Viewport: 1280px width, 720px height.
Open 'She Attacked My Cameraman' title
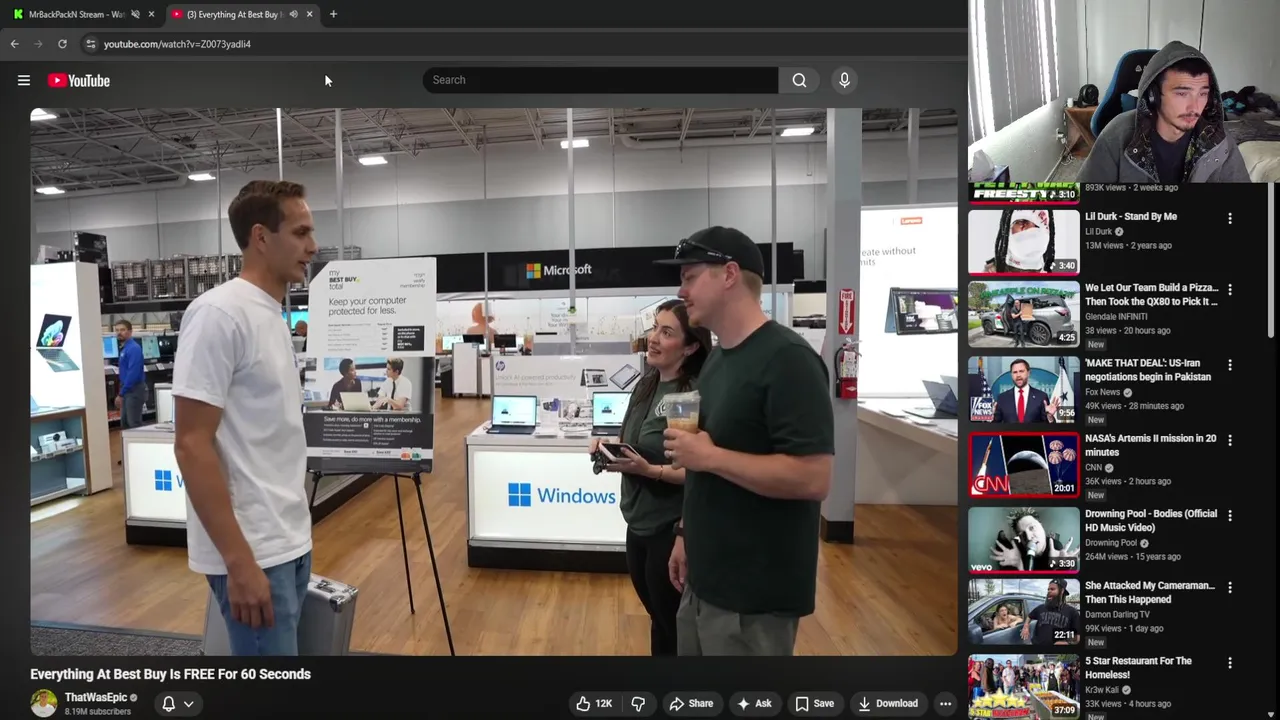click(x=1150, y=592)
